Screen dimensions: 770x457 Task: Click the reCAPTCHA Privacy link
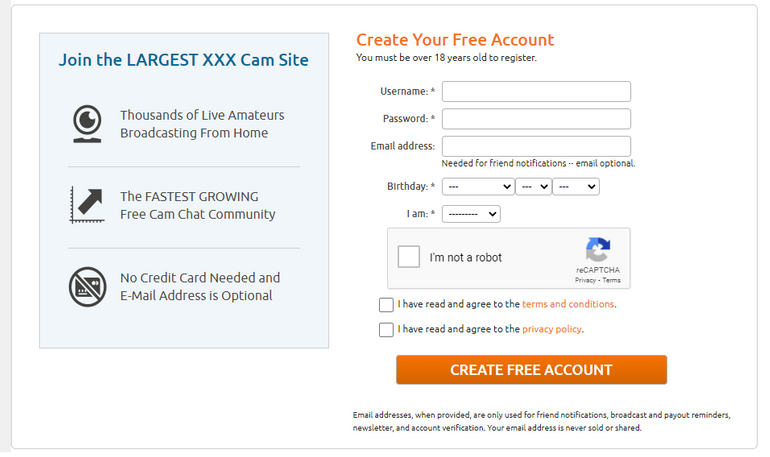[585, 280]
